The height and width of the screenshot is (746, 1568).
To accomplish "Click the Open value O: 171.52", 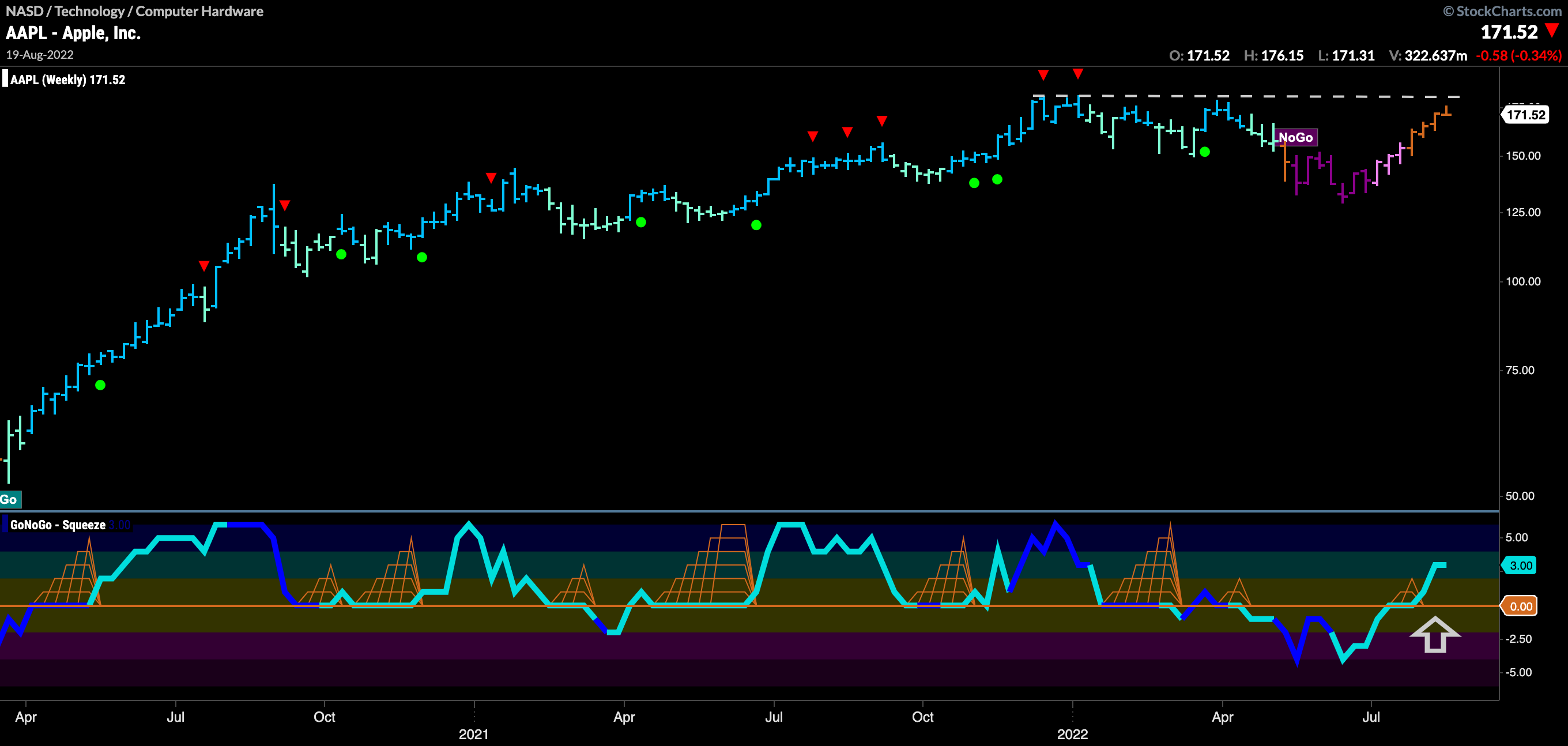I will coord(1199,55).
